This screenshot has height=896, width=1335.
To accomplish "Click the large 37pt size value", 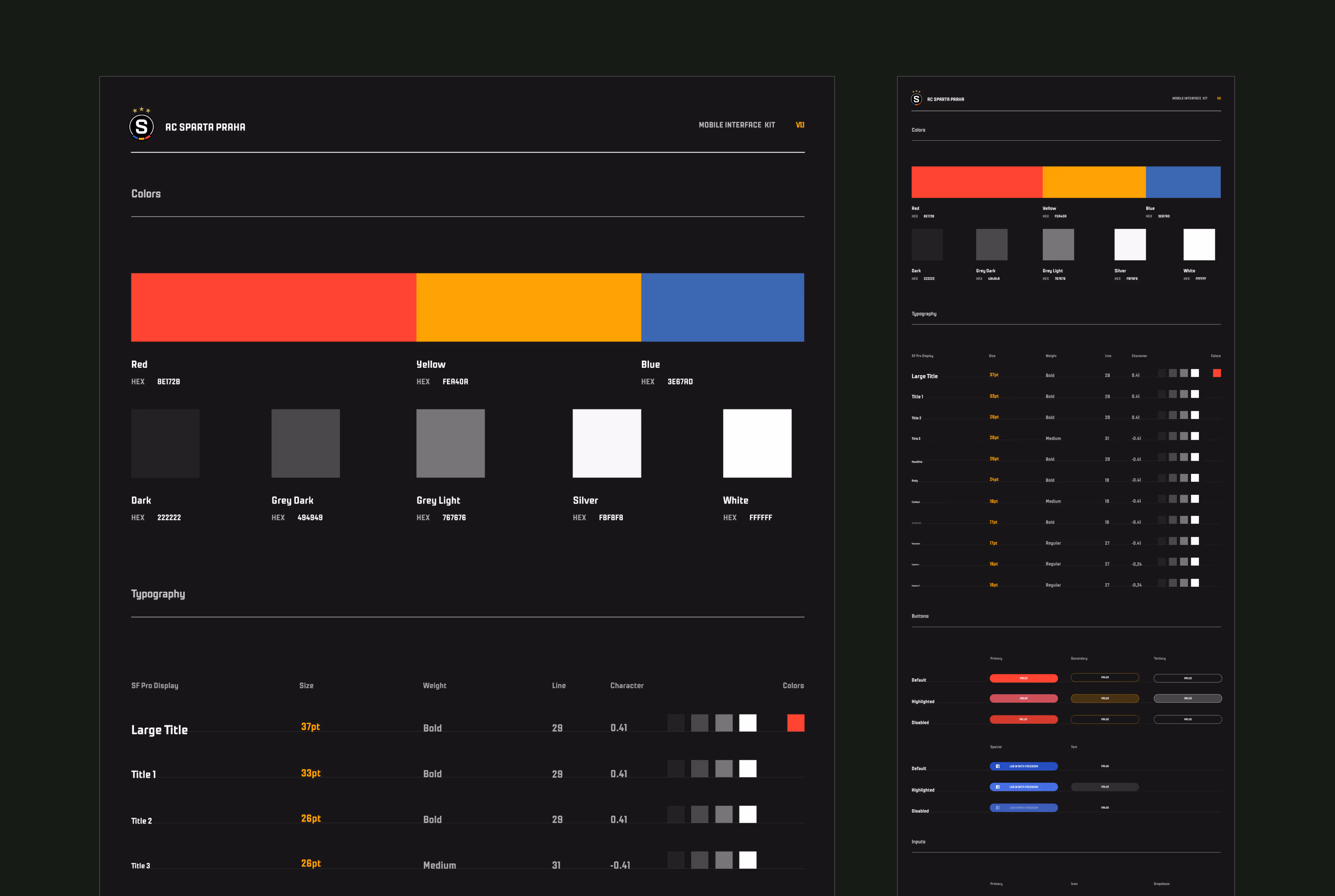I will coord(310,726).
